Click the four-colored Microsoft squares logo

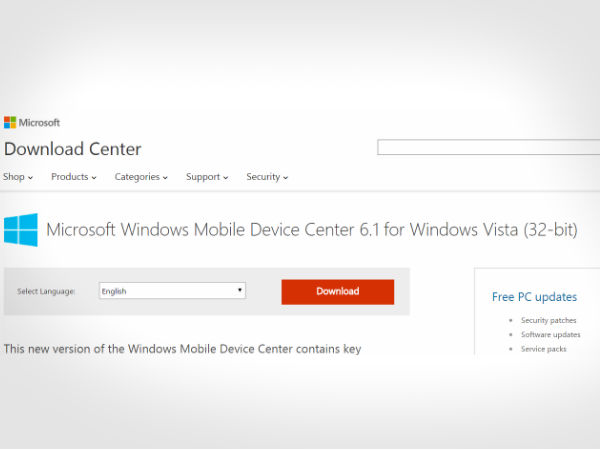[x=9, y=122]
